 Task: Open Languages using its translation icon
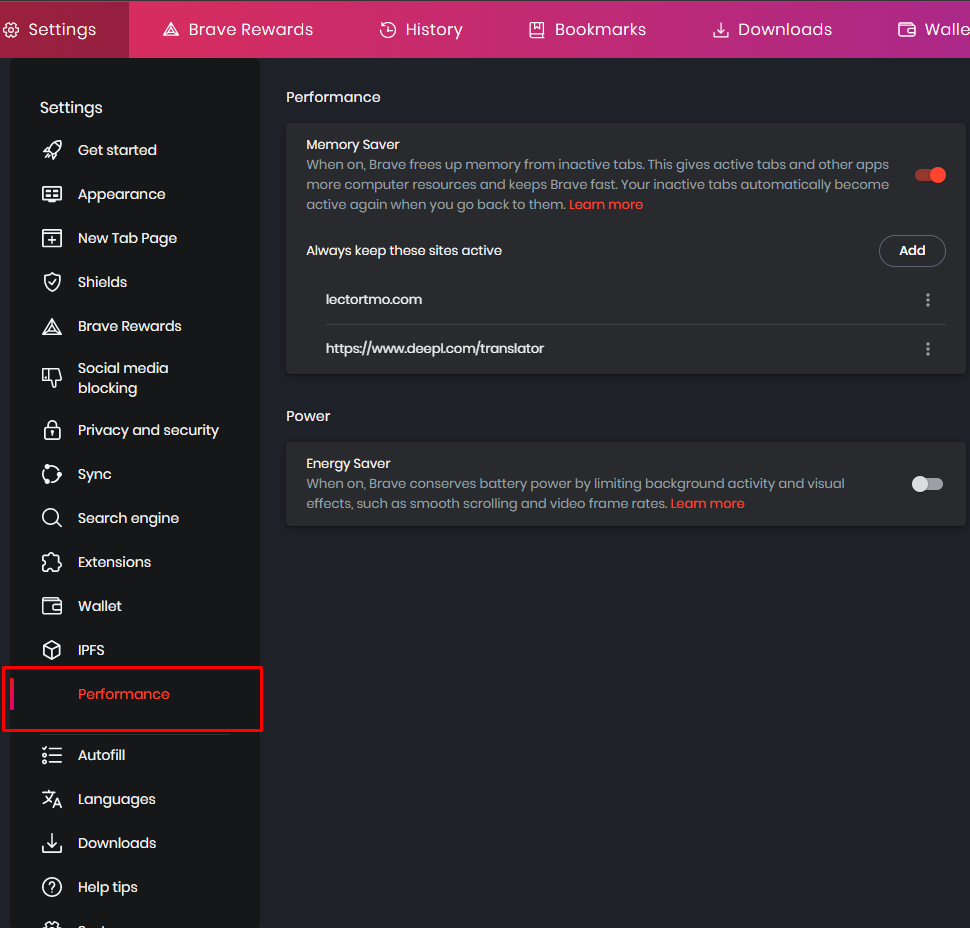[52, 799]
